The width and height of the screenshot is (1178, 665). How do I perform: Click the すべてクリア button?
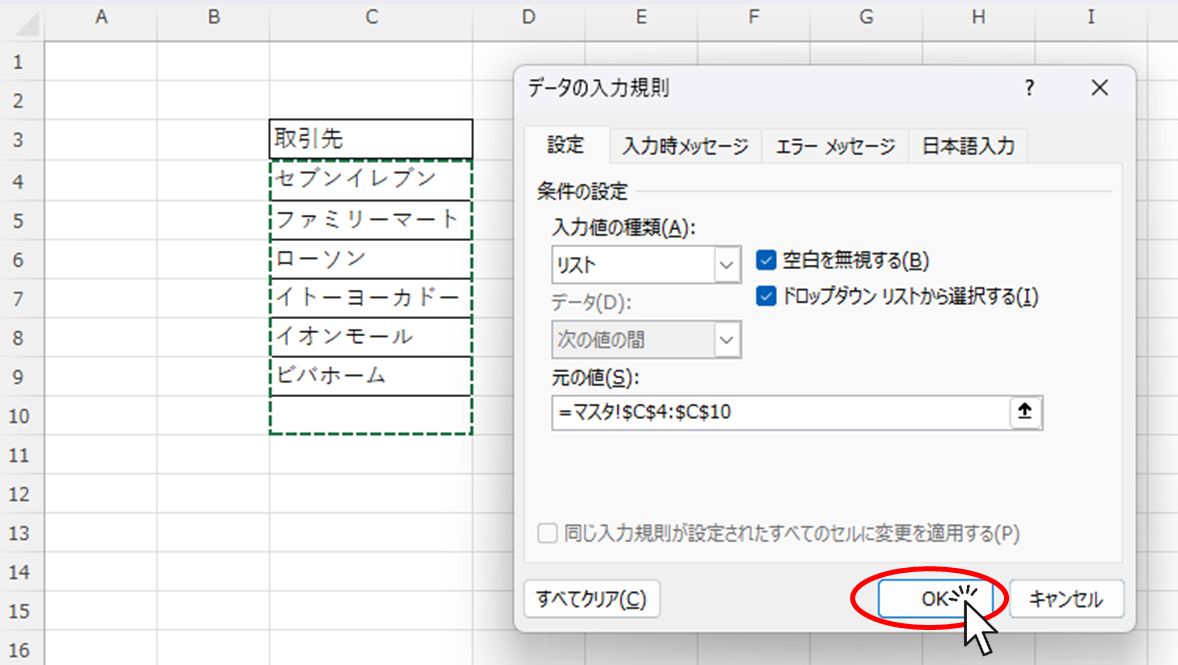591,599
